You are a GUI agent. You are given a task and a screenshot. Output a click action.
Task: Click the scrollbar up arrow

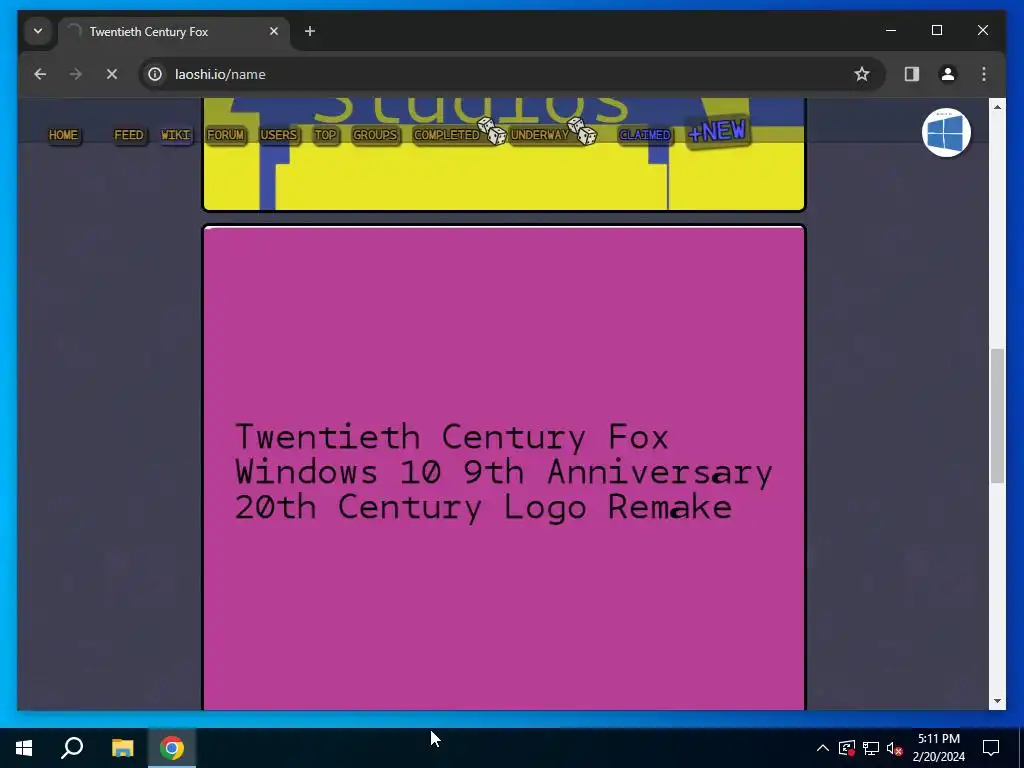pos(997,106)
